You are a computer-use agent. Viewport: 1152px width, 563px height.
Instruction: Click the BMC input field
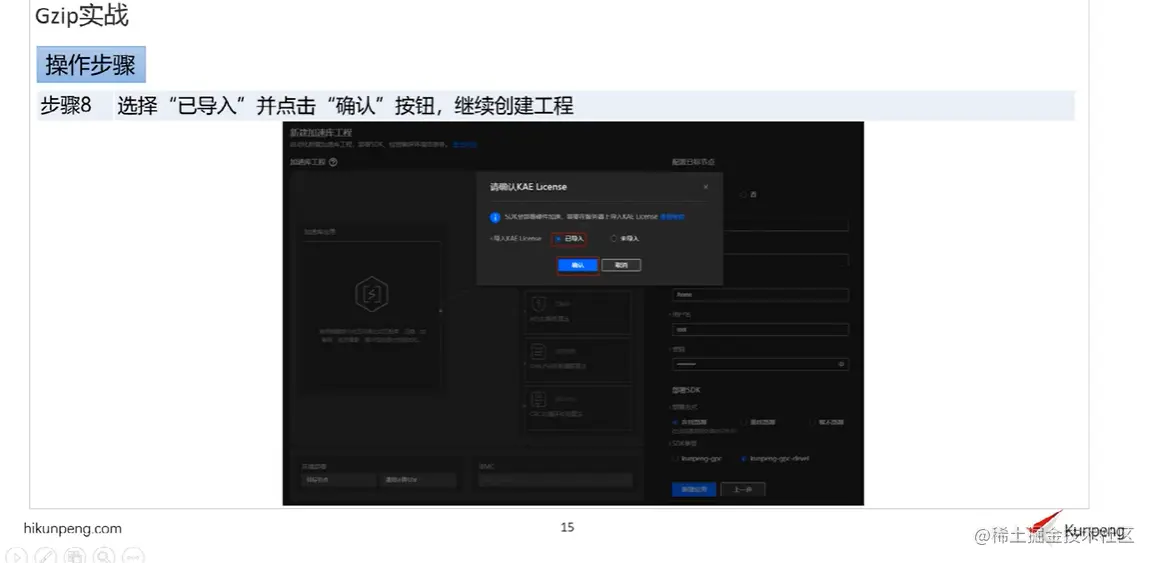555,480
